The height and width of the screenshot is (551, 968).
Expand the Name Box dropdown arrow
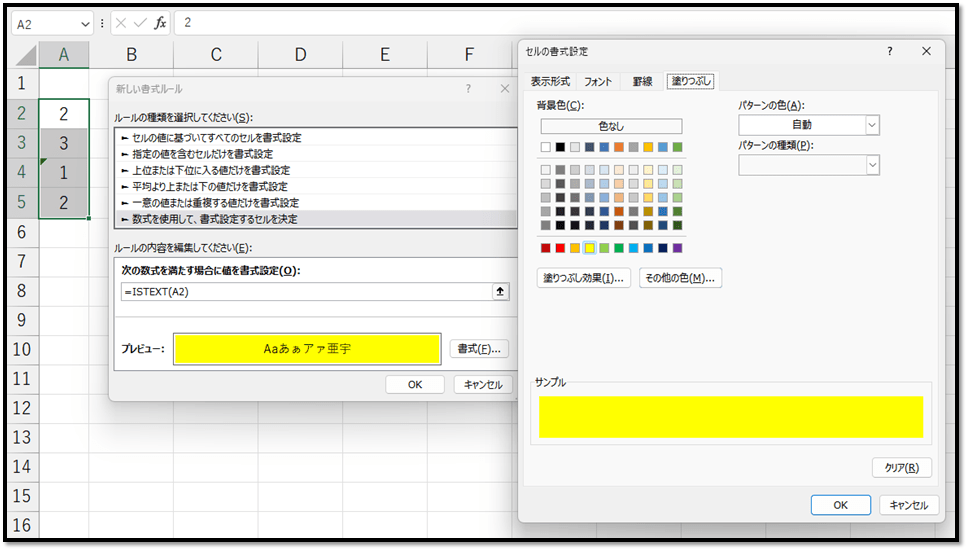pos(84,23)
